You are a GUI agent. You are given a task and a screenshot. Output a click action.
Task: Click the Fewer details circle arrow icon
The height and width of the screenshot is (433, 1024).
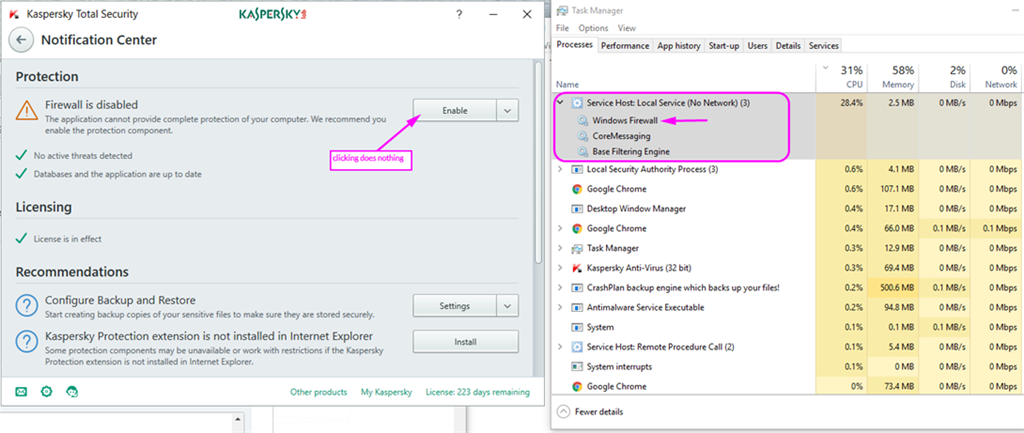click(x=563, y=412)
